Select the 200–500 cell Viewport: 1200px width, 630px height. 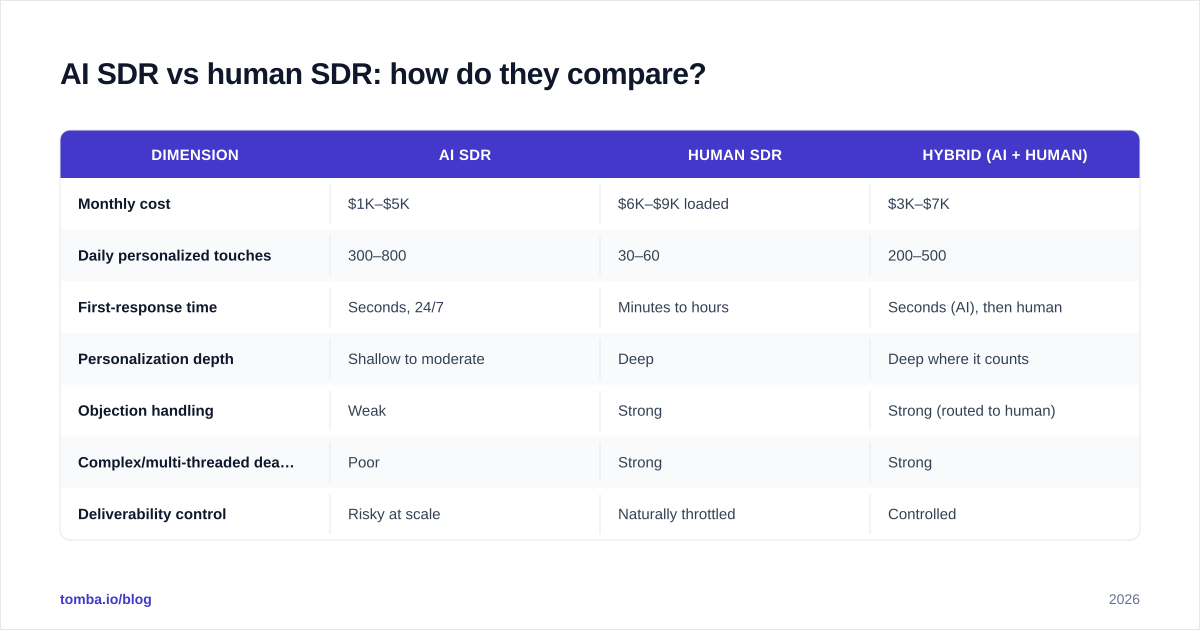(x=1005, y=256)
